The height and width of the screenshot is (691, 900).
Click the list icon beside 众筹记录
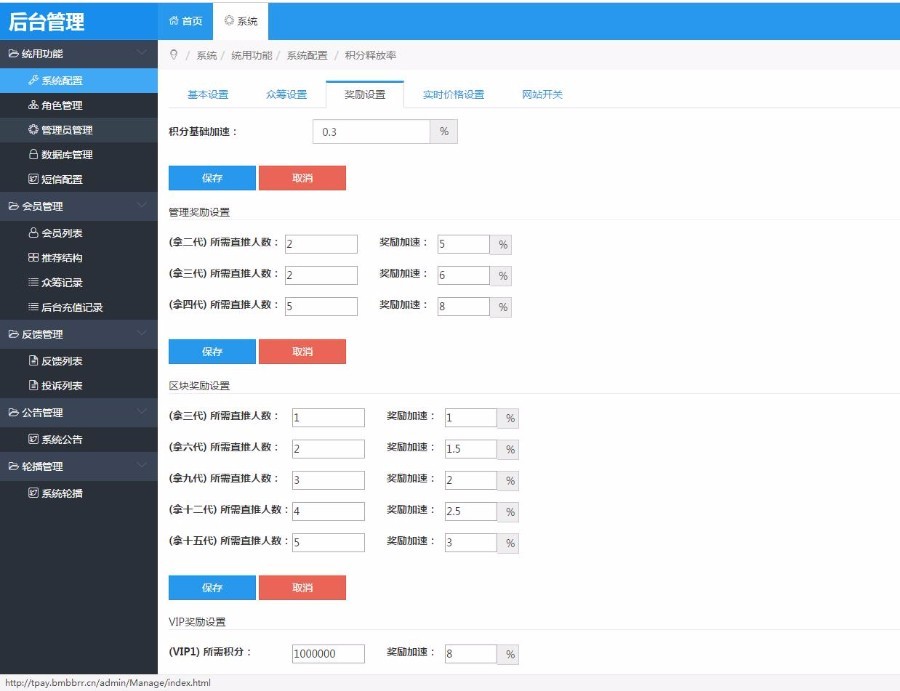(33, 282)
